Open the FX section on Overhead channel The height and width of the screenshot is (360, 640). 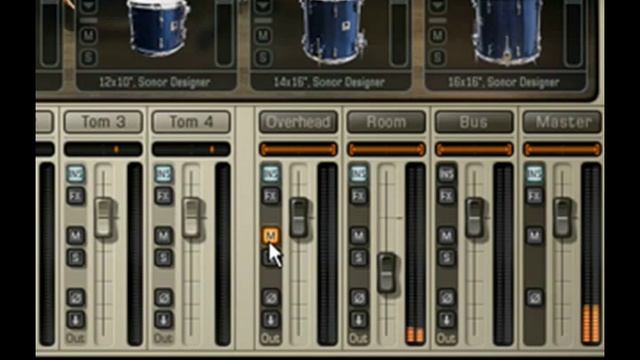pos(271,196)
